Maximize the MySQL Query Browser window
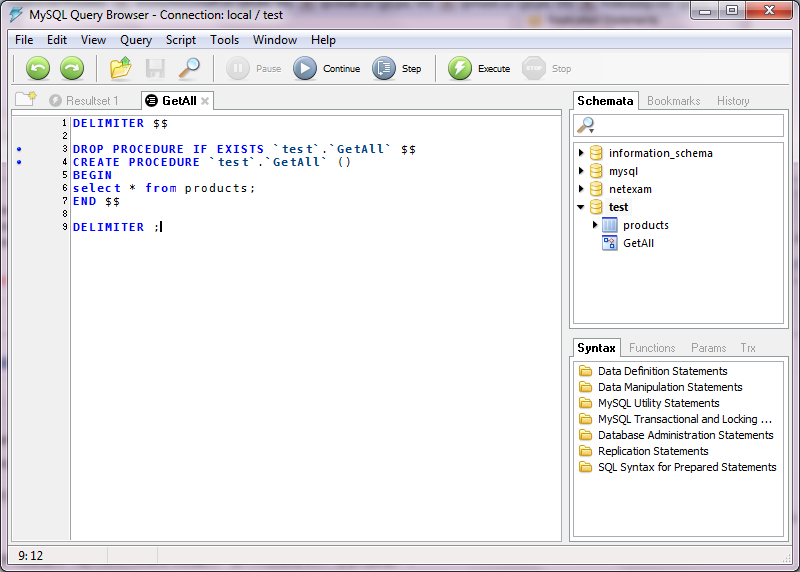Viewport: 800px width, 572px height. pyautogui.click(x=732, y=11)
